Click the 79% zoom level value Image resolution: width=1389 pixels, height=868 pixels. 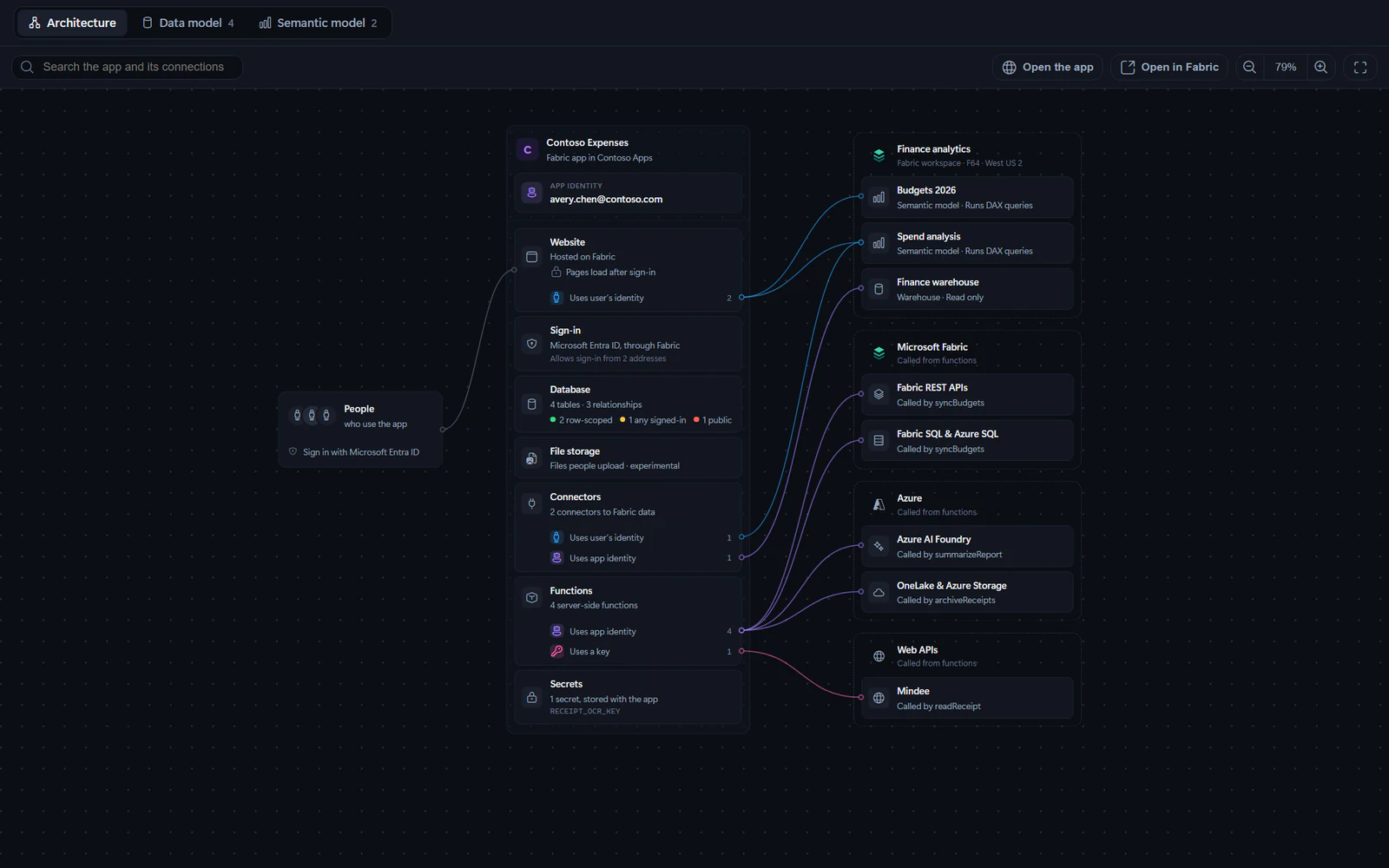click(x=1286, y=67)
